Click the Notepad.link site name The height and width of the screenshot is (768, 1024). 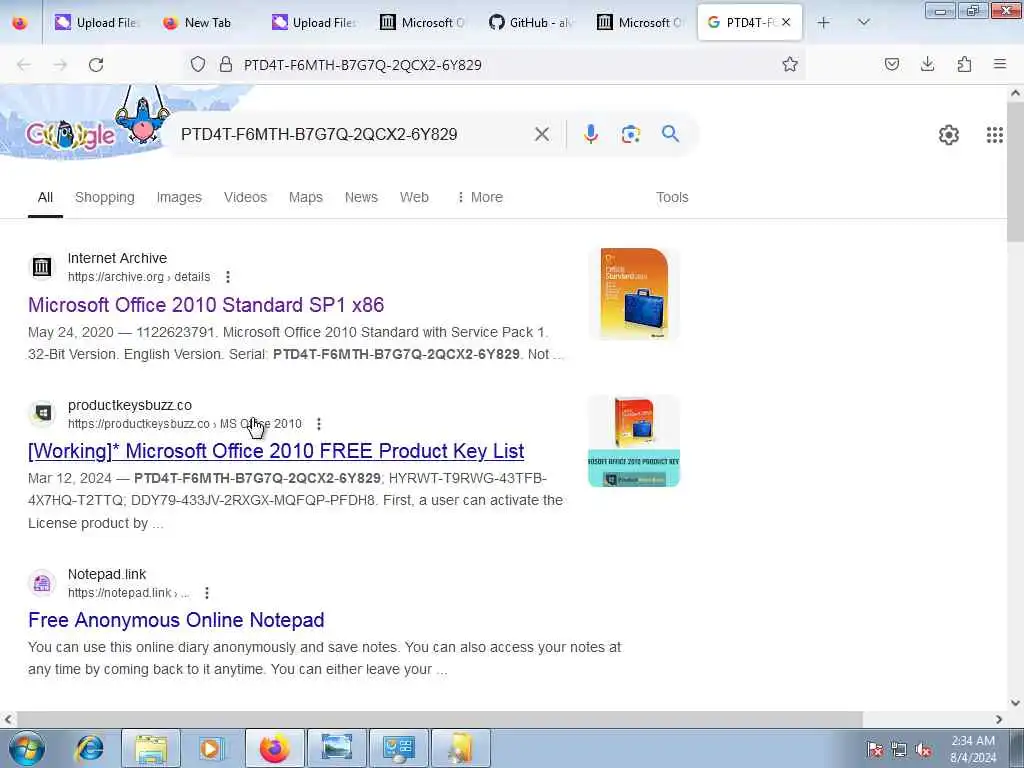click(x=107, y=574)
